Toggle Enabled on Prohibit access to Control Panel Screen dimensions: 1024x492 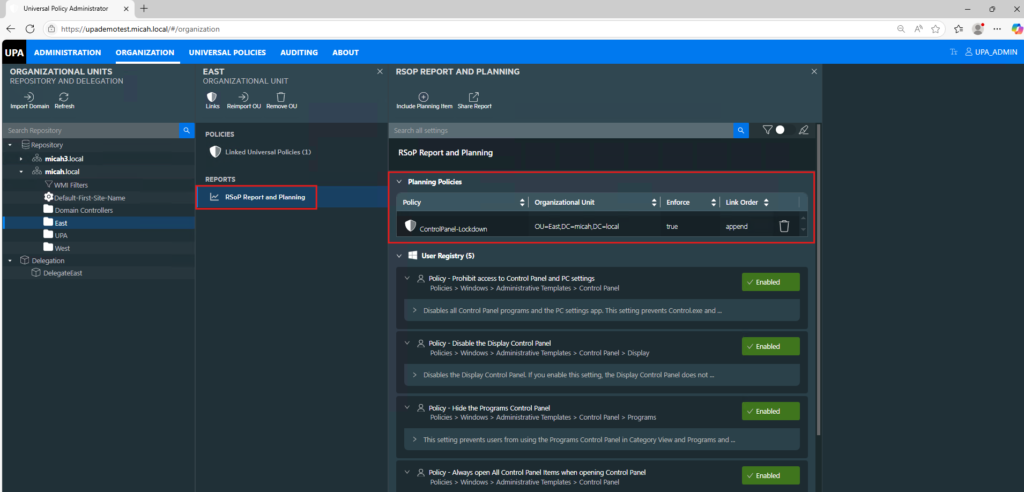pos(770,283)
